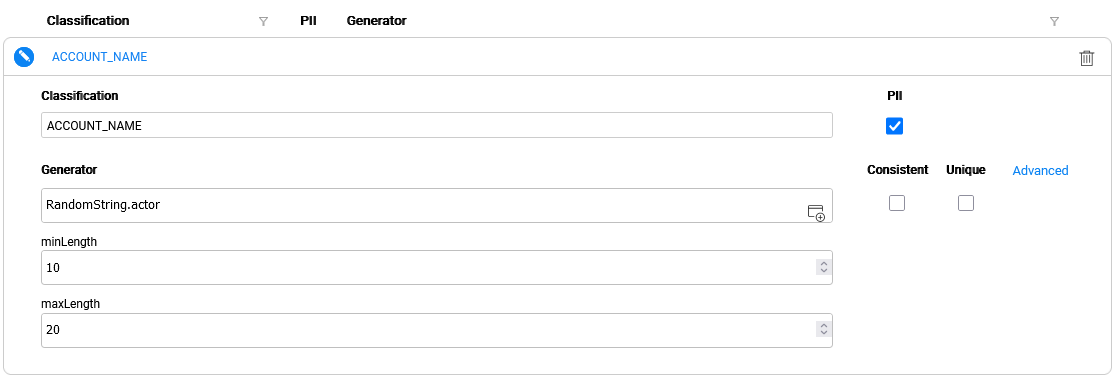Click the minLength spinner arrows
Screen dimensions: 1116x376
[x=823, y=268]
